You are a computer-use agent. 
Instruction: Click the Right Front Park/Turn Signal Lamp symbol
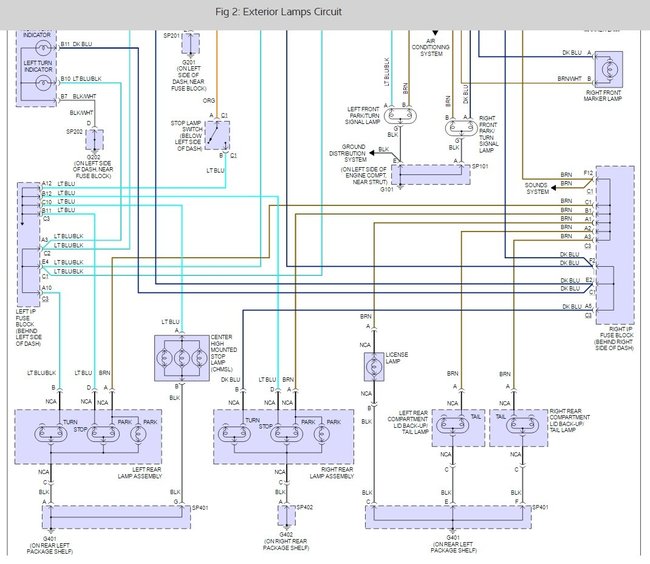[461, 128]
